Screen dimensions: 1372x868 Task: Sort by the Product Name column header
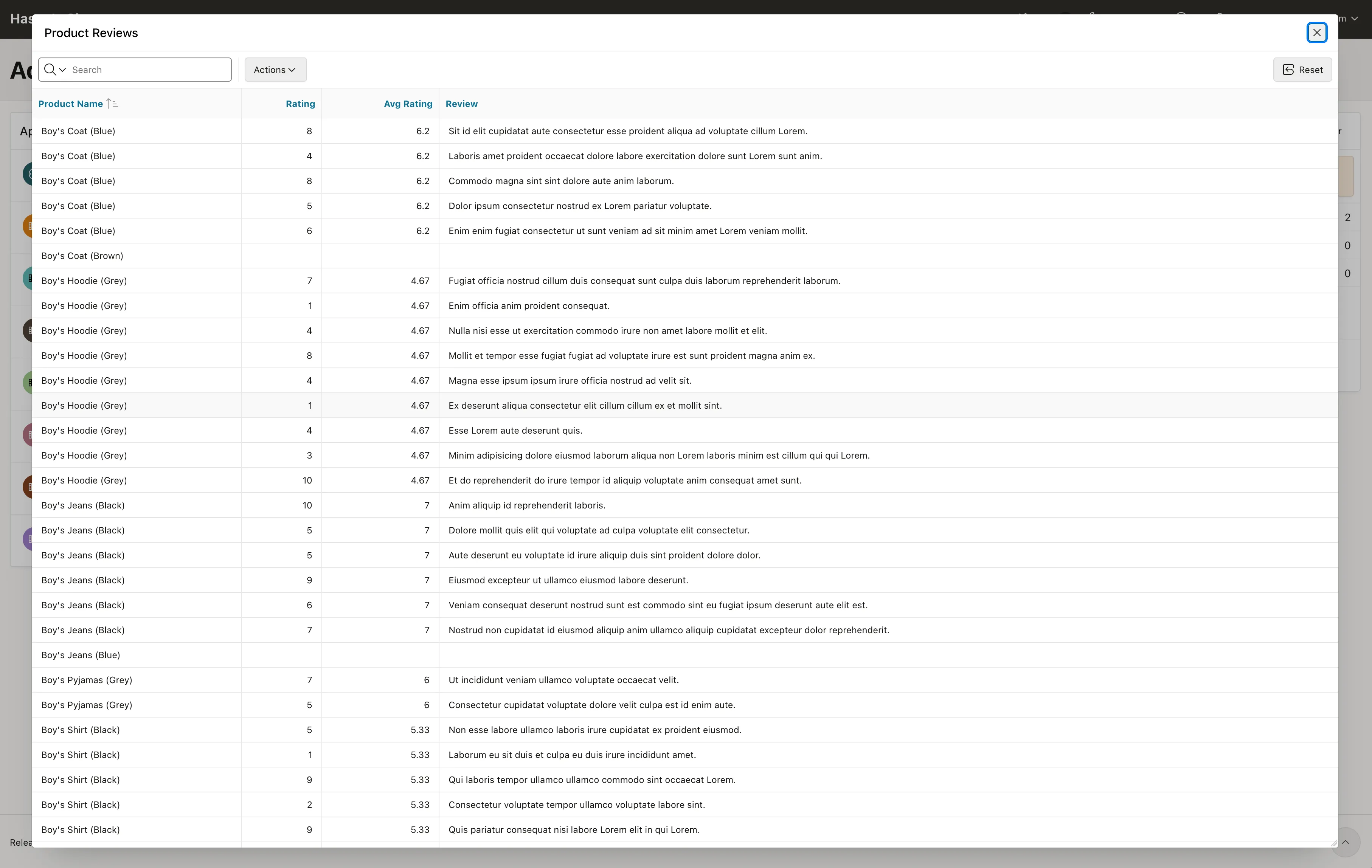click(70, 104)
